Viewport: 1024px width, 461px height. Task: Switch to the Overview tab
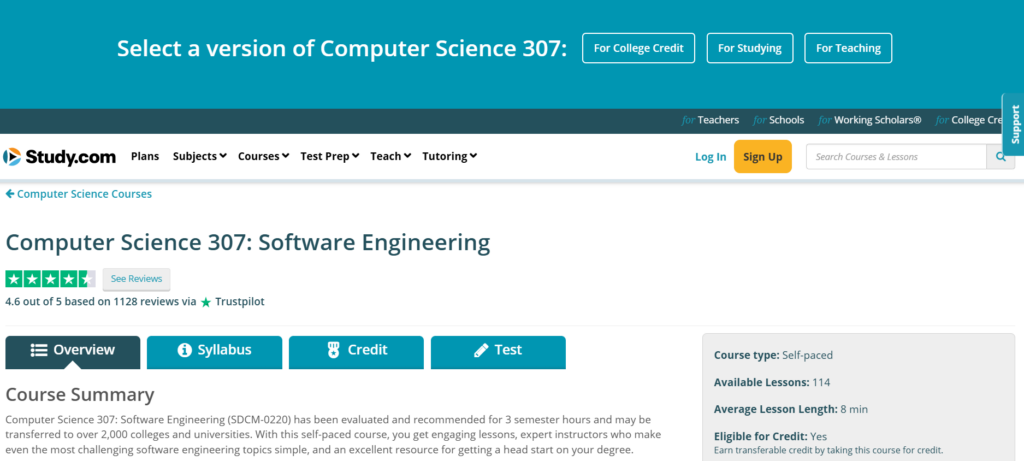click(72, 351)
